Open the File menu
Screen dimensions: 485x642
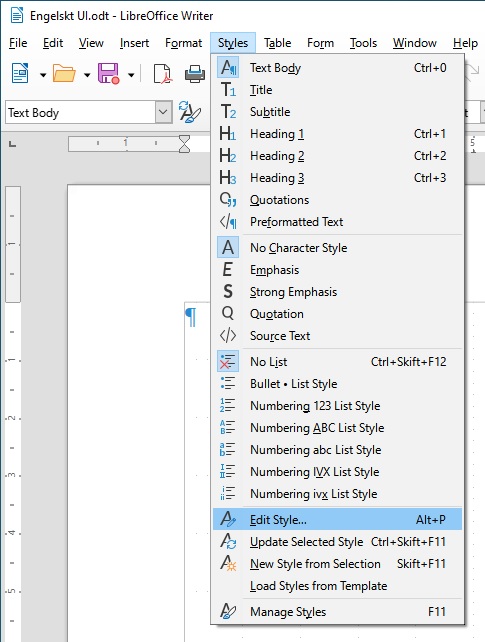pyautogui.click(x=18, y=43)
